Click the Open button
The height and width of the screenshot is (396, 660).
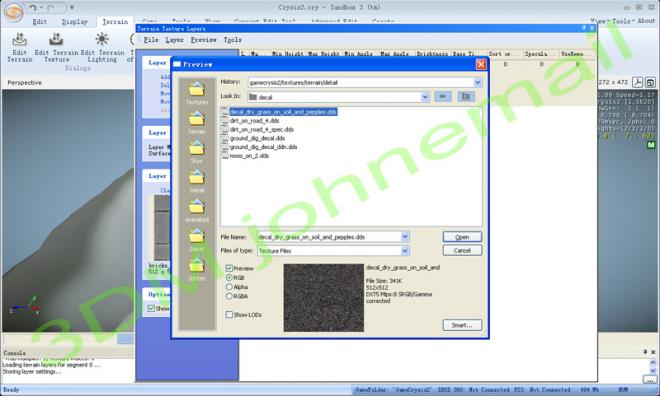(462, 237)
